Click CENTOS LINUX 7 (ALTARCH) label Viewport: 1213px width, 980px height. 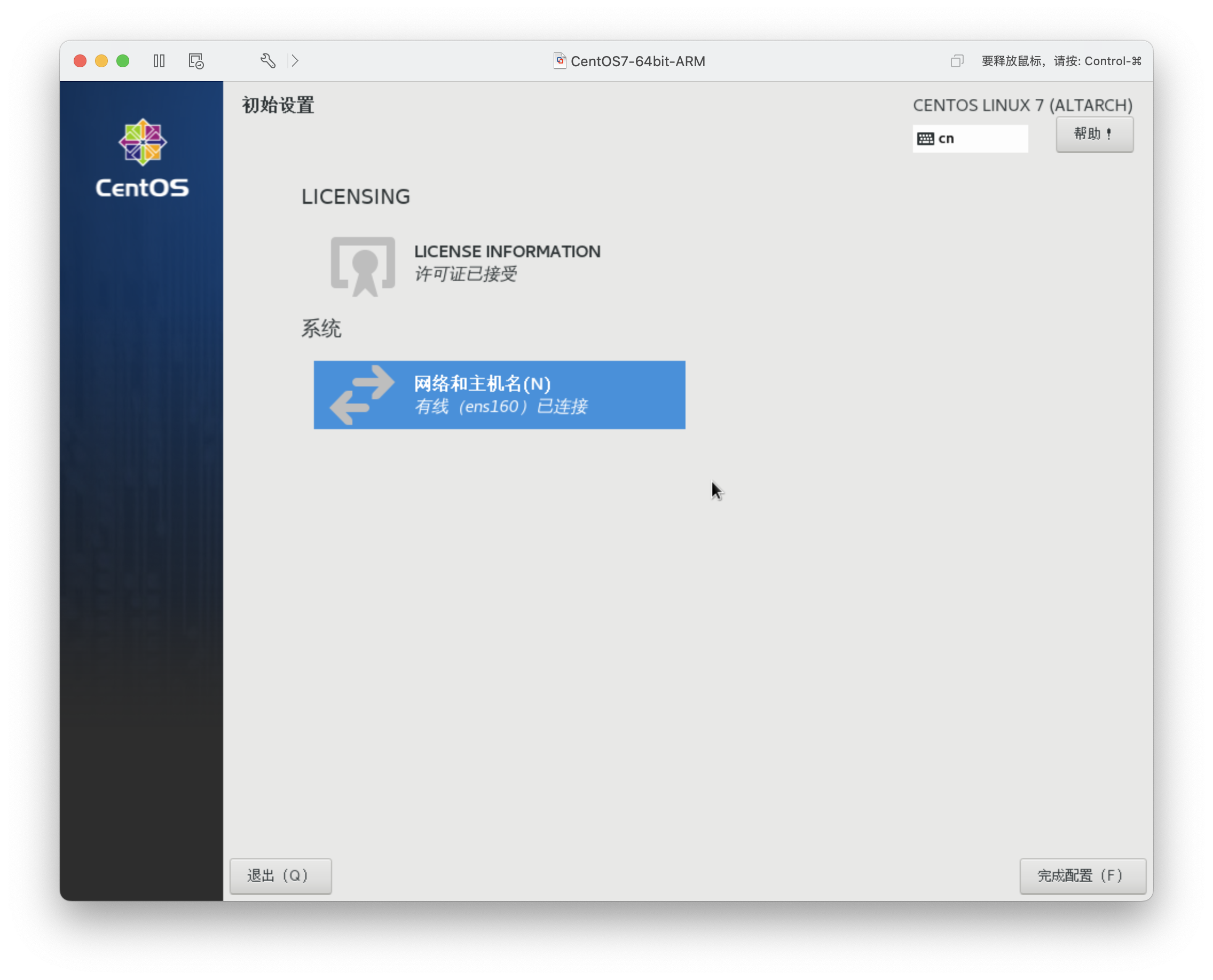[x=1023, y=106]
